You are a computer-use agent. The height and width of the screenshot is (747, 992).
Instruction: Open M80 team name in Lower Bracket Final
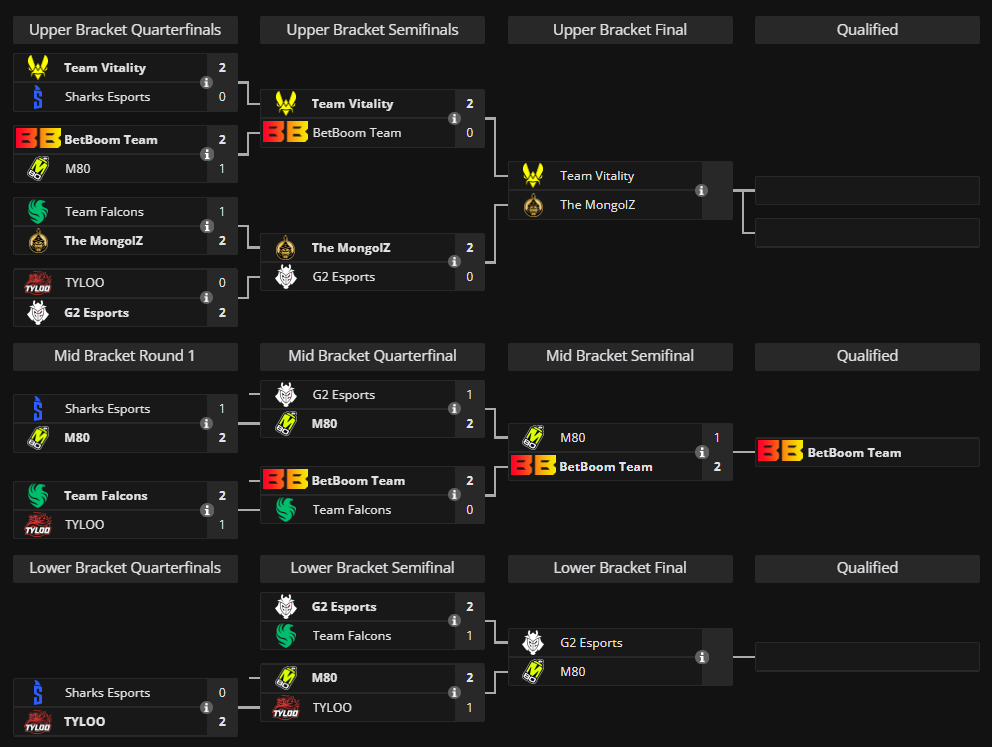pos(573,672)
